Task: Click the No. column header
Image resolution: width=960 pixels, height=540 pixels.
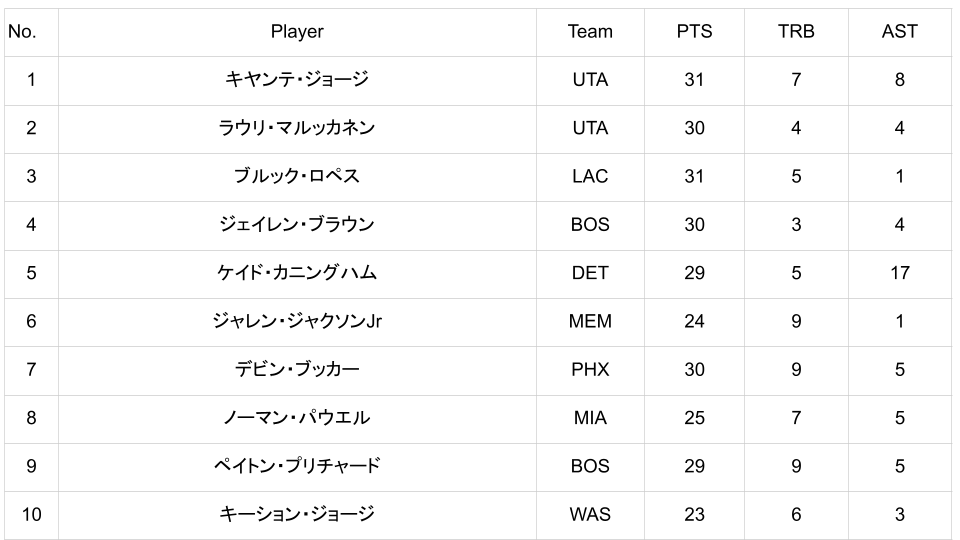Action: tap(22, 32)
